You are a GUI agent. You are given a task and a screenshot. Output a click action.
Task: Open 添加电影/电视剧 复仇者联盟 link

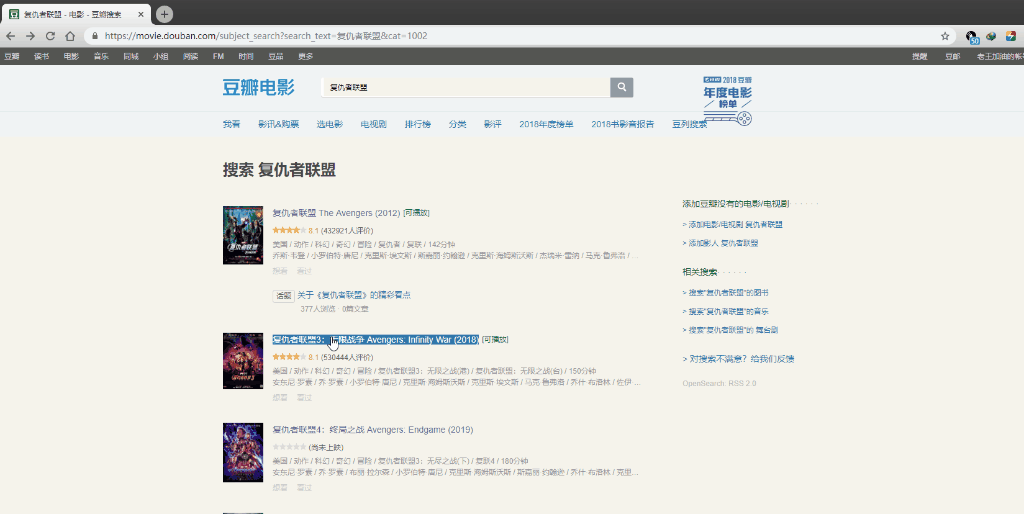(733, 225)
